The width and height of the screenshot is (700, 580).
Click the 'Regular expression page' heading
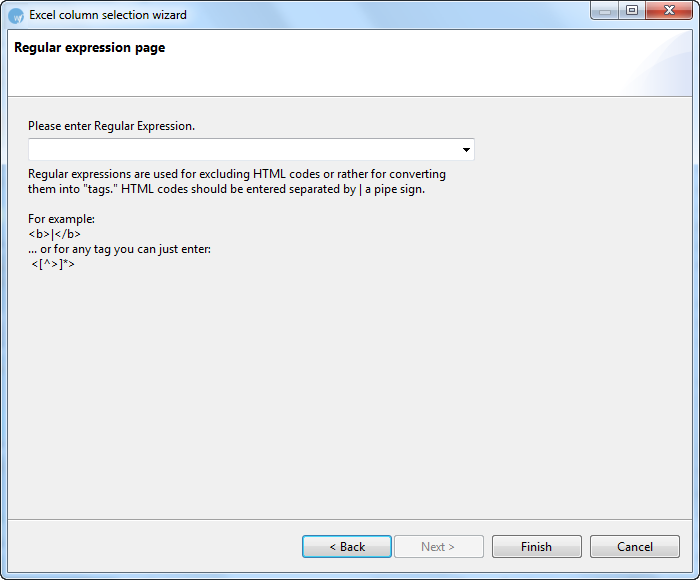[90, 48]
